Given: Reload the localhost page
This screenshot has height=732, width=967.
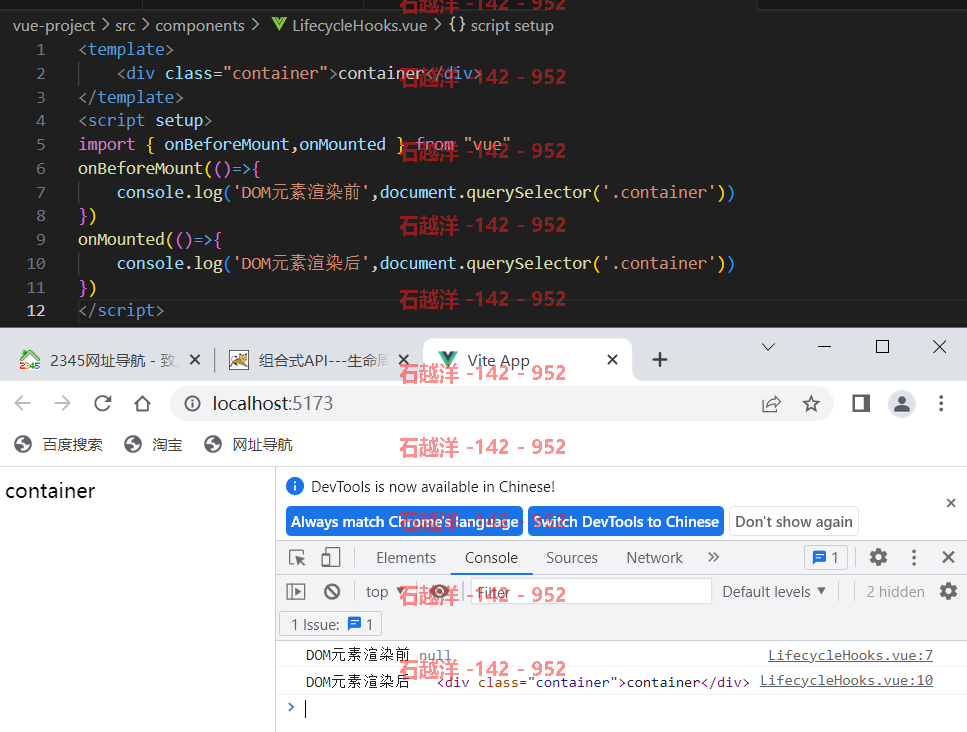Looking at the screenshot, I should click(102, 403).
